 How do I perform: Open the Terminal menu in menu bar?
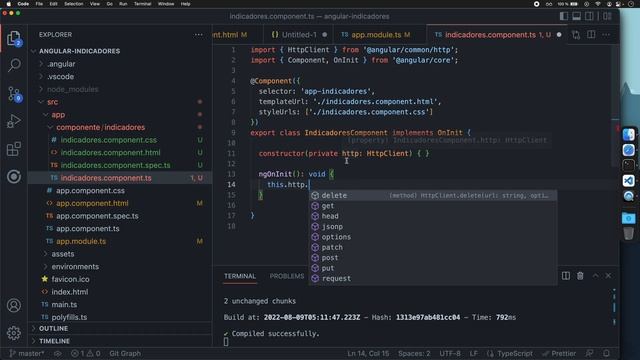(x=142, y=4)
